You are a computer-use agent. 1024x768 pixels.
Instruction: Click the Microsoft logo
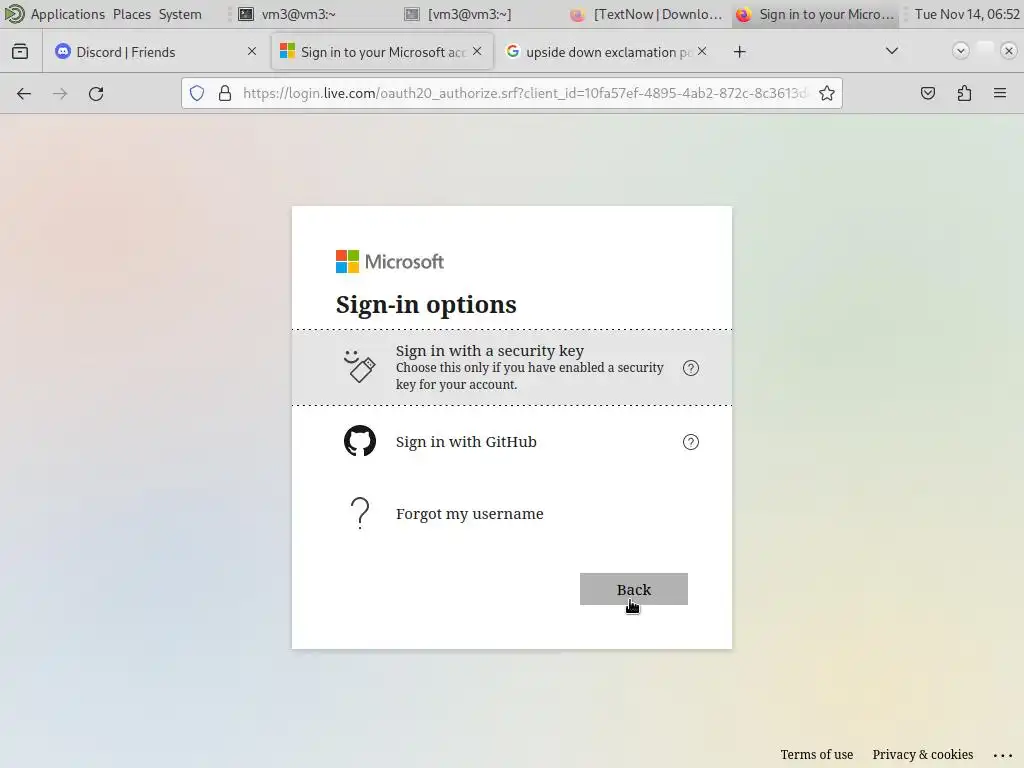tap(390, 261)
